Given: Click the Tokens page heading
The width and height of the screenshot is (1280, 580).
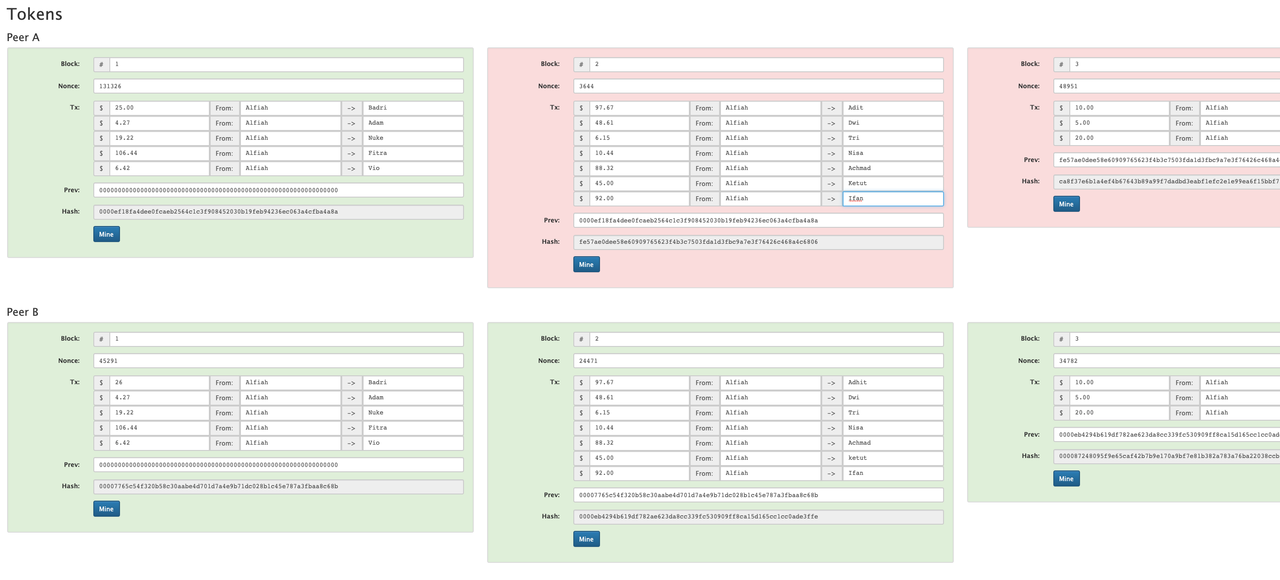Looking at the screenshot, I should click(x=34, y=14).
